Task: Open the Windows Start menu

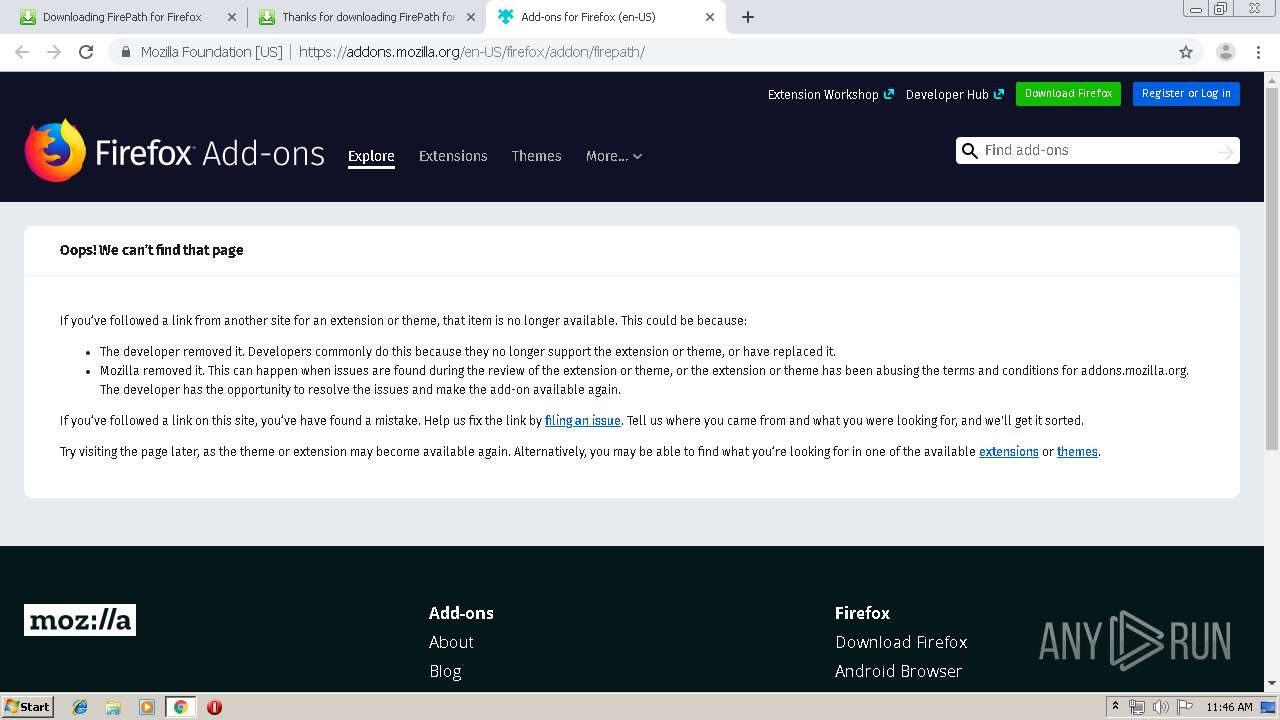Action: [28, 707]
